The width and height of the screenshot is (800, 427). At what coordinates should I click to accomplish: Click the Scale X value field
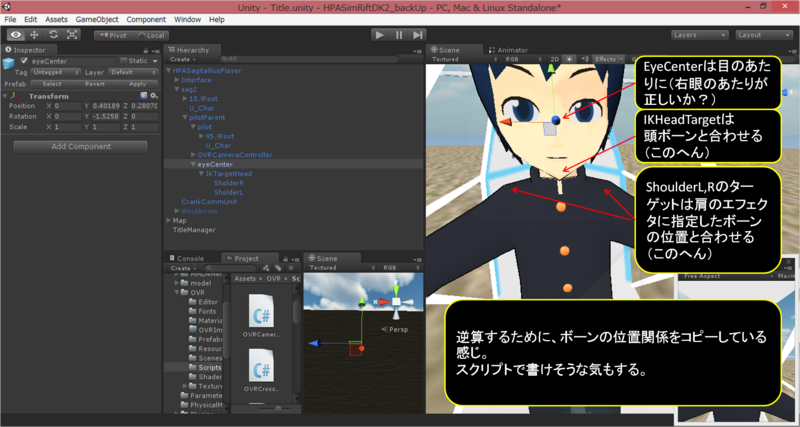tap(67, 127)
